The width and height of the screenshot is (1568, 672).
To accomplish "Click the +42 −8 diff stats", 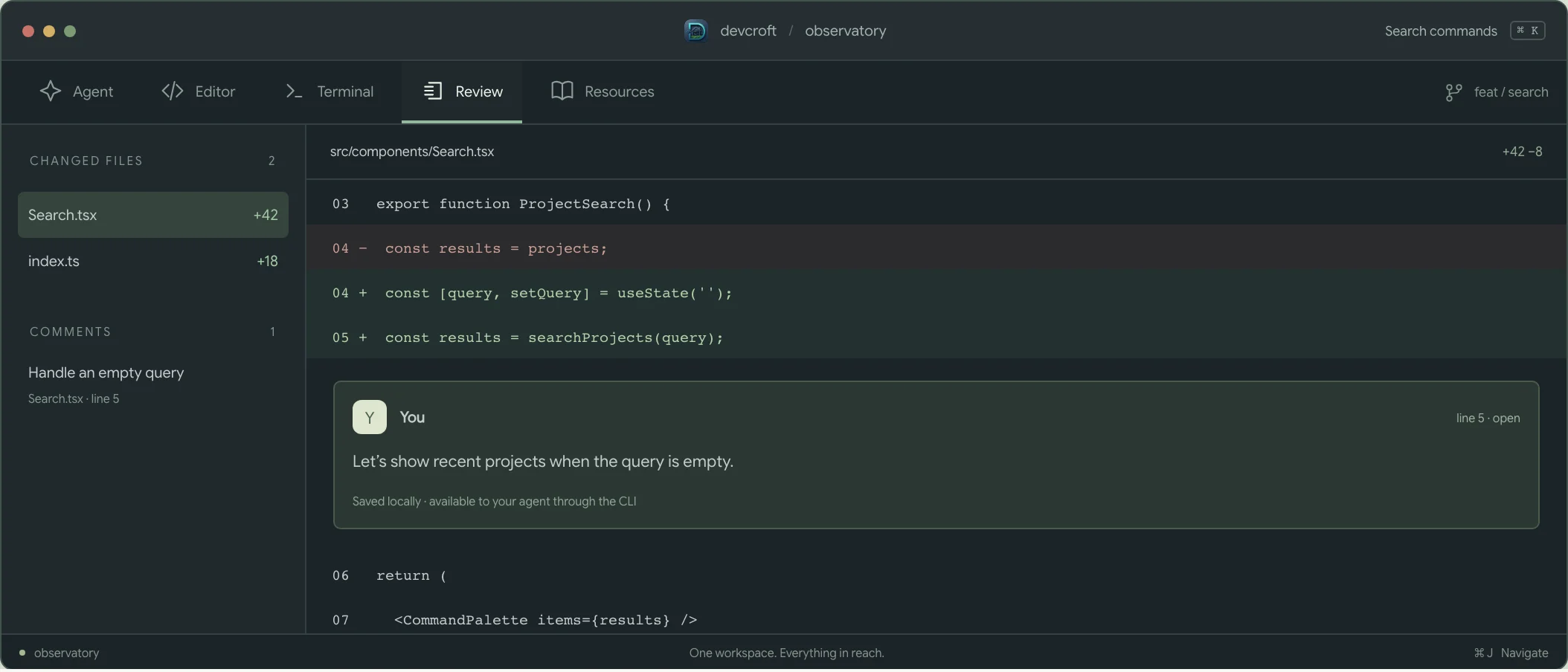I will (1522, 152).
